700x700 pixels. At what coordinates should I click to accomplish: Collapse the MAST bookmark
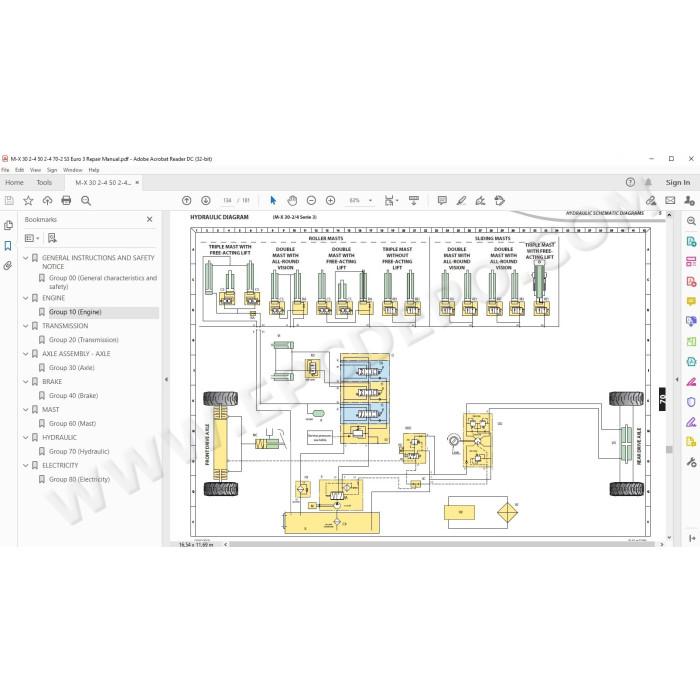click(26, 409)
